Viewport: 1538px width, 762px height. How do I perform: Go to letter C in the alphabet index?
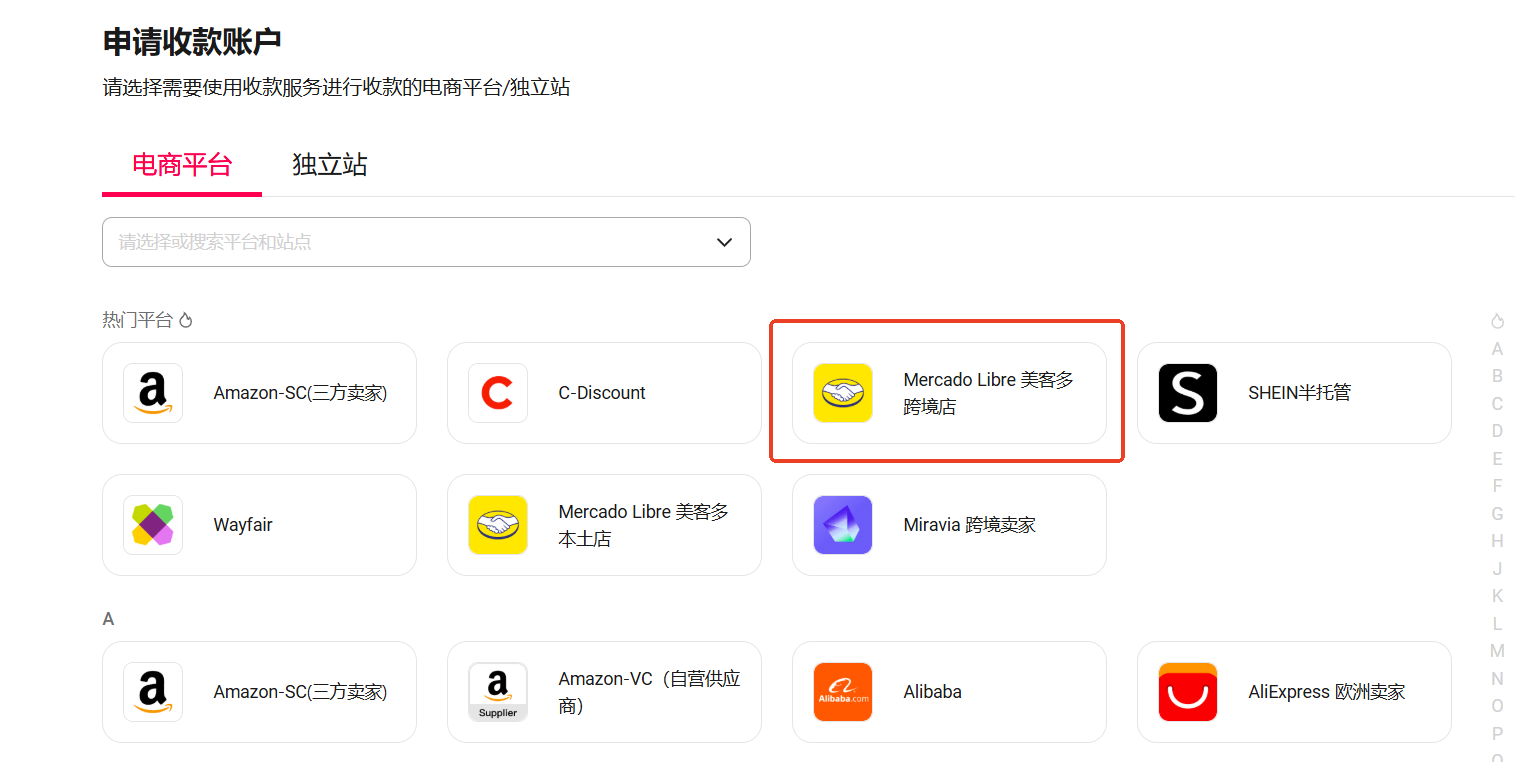coord(1497,404)
